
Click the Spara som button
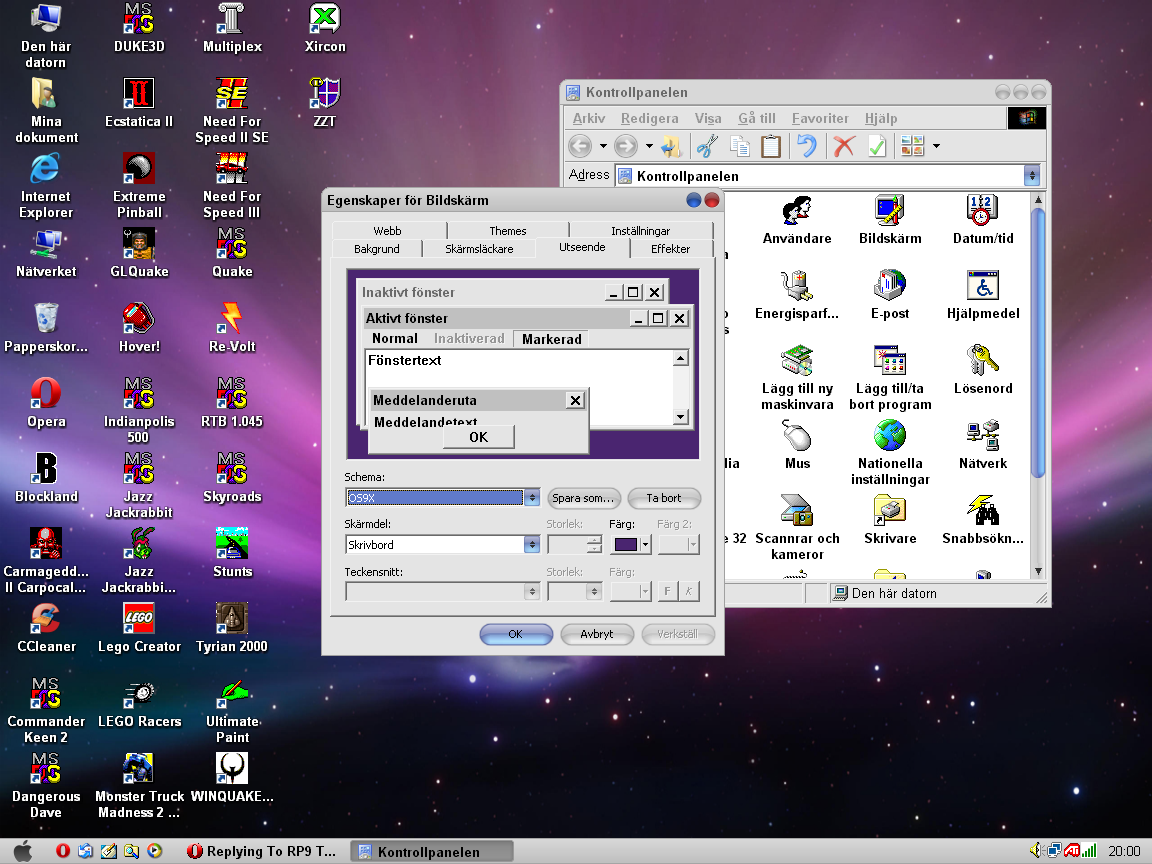point(582,497)
